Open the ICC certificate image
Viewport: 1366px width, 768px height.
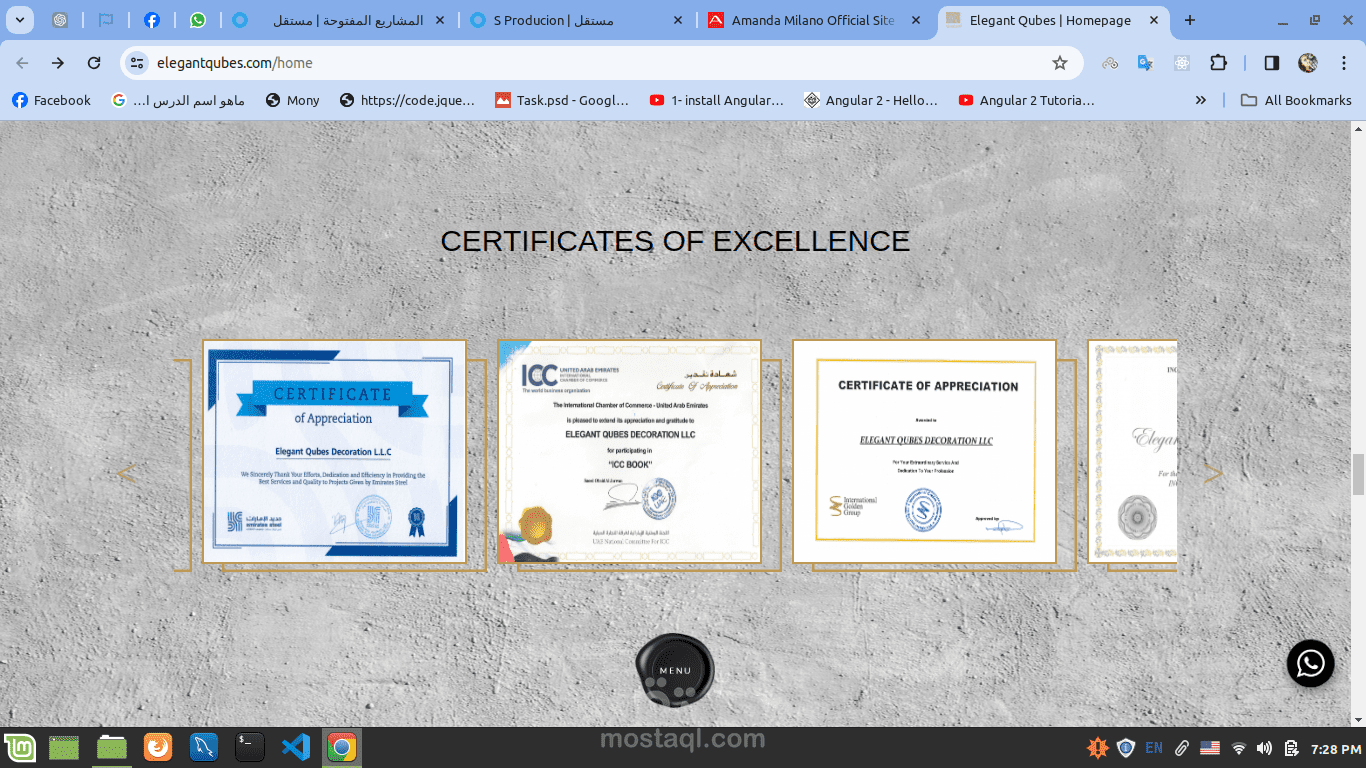629,452
